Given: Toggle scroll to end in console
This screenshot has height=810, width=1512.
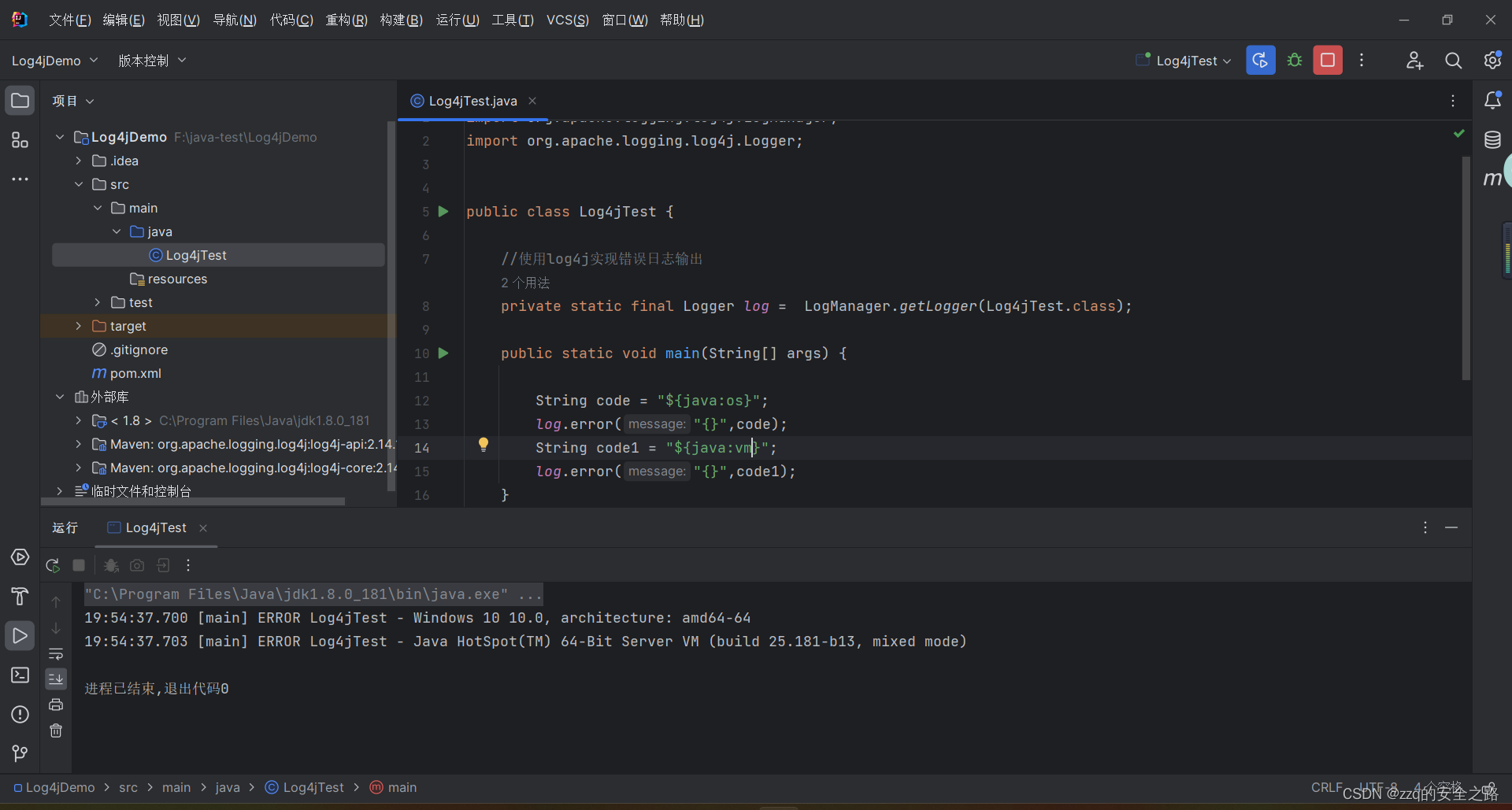Looking at the screenshot, I should tap(56, 679).
